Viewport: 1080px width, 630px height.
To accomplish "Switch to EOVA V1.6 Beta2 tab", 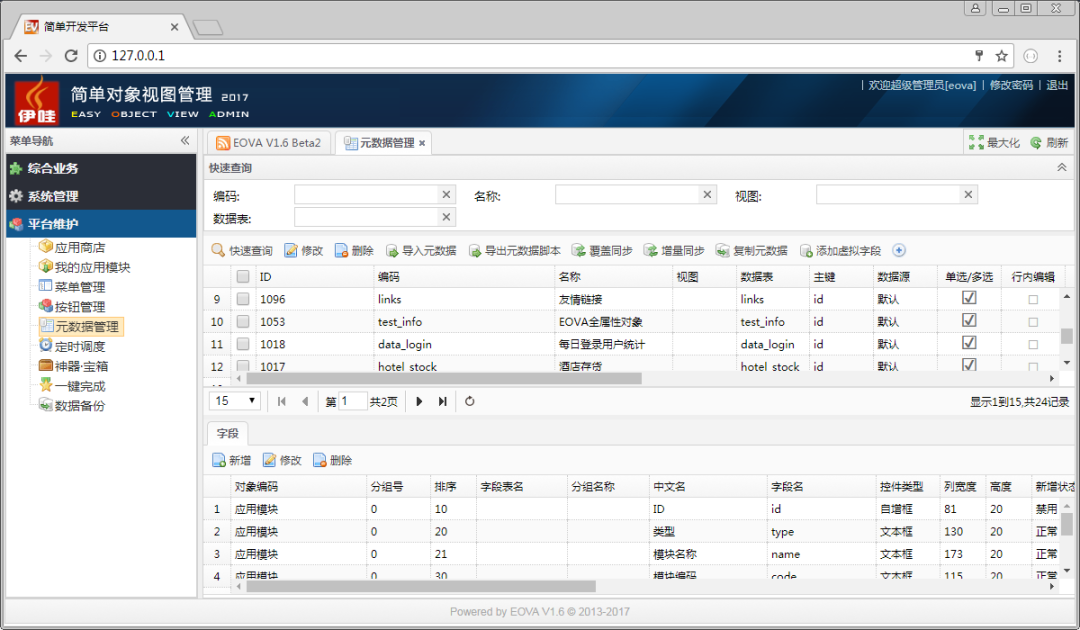I will coord(269,143).
